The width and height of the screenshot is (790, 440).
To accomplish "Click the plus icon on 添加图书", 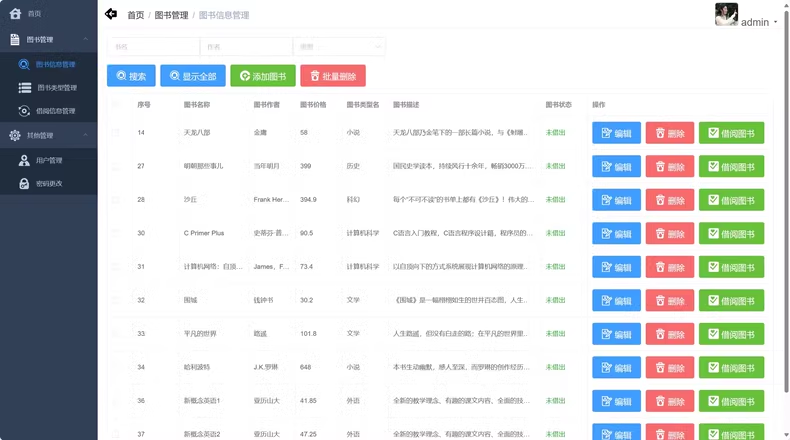I will tap(245, 76).
